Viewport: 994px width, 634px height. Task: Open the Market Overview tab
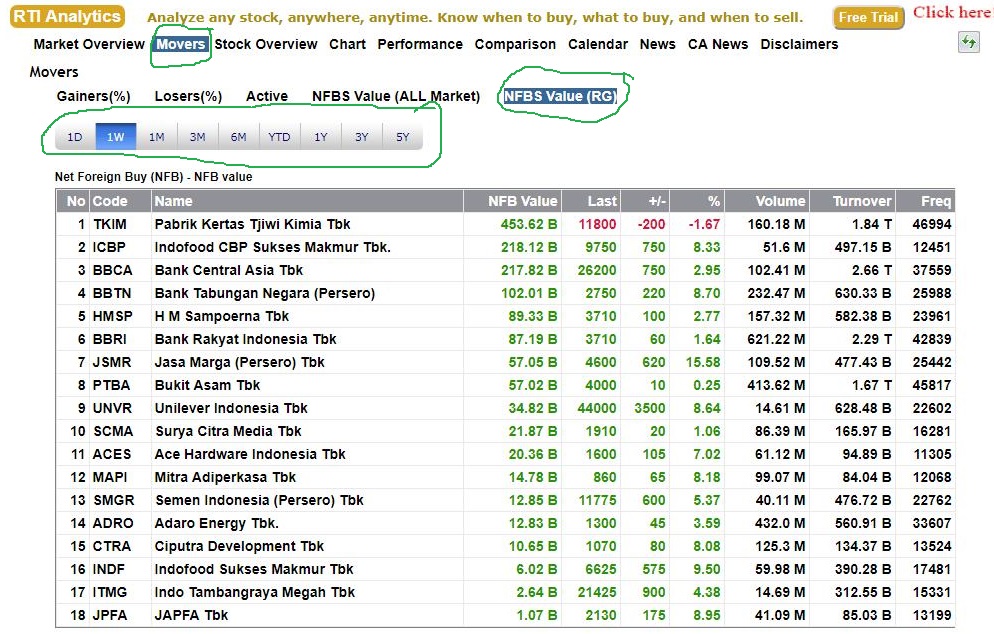89,44
